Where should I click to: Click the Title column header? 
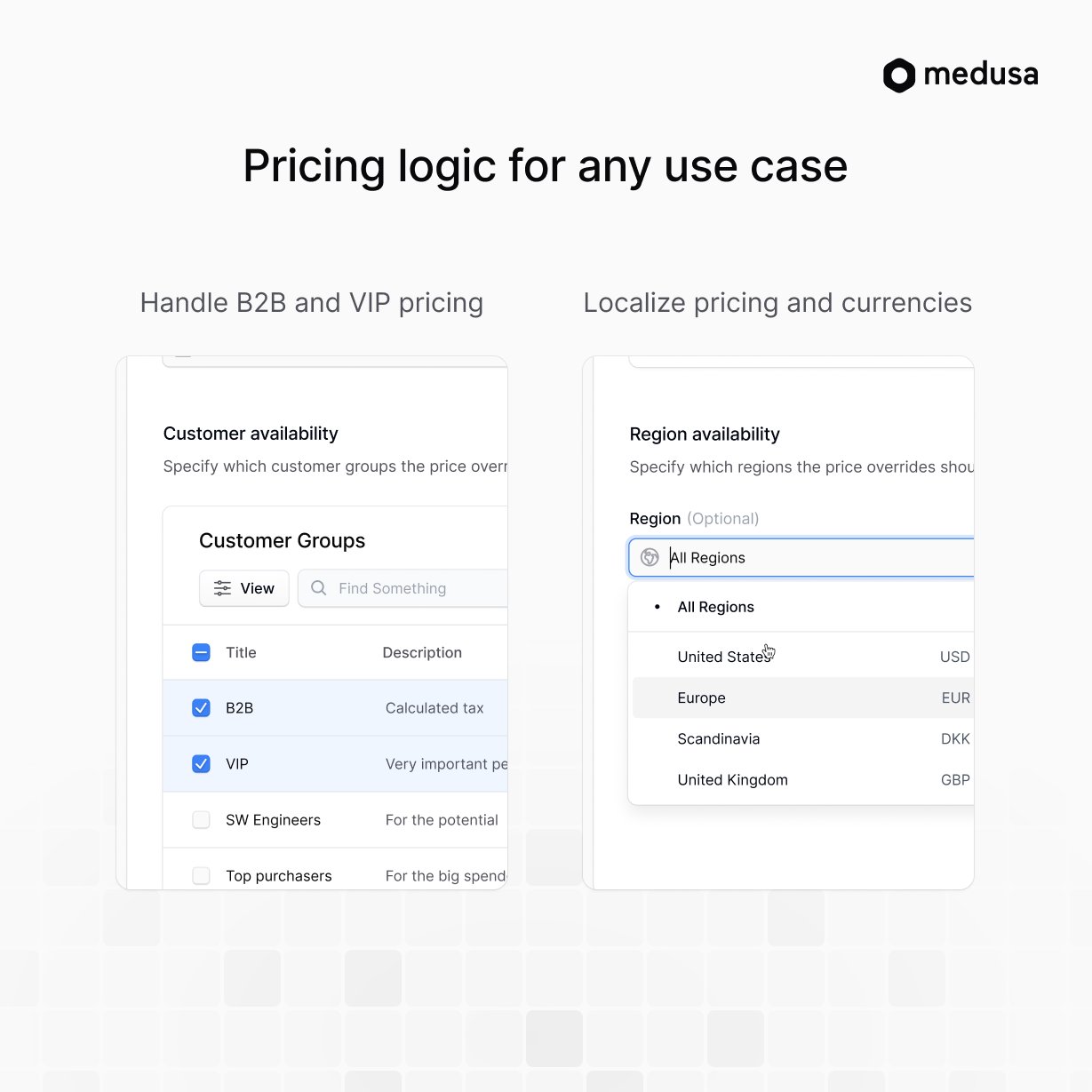tap(241, 652)
